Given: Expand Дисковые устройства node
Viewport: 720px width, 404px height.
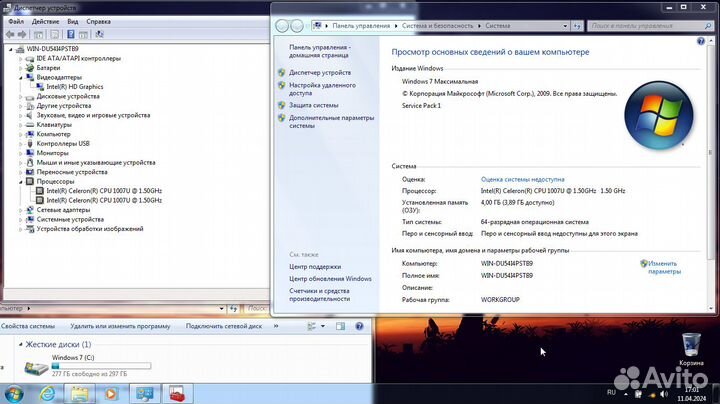Looking at the screenshot, I should [x=21, y=96].
